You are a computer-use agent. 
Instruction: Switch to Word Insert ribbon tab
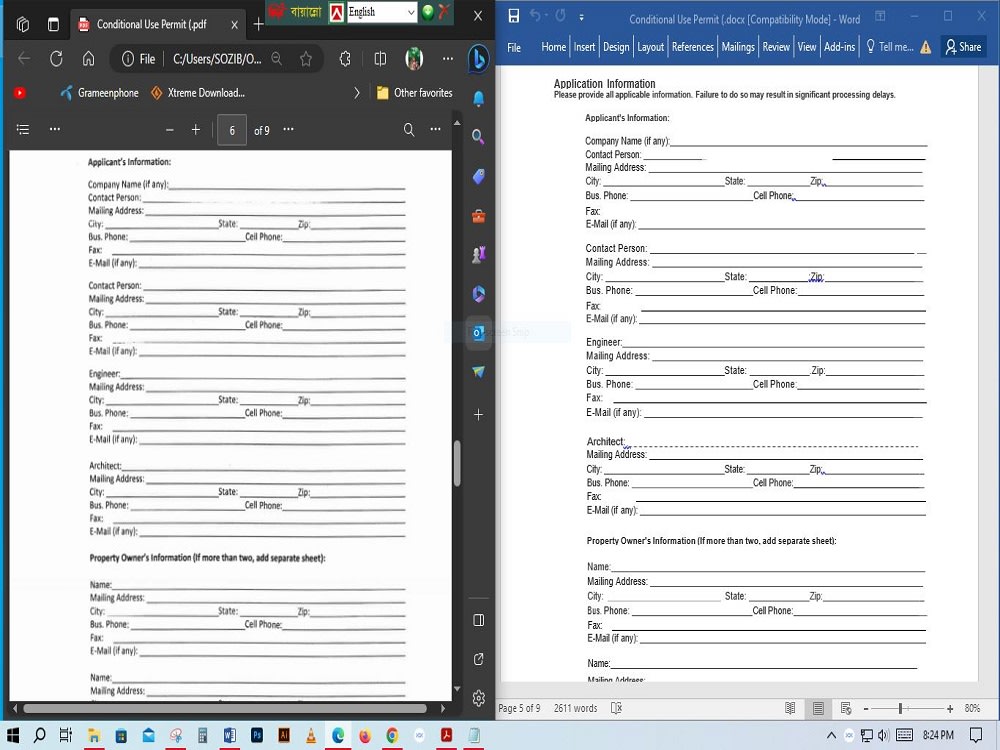(x=584, y=47)
